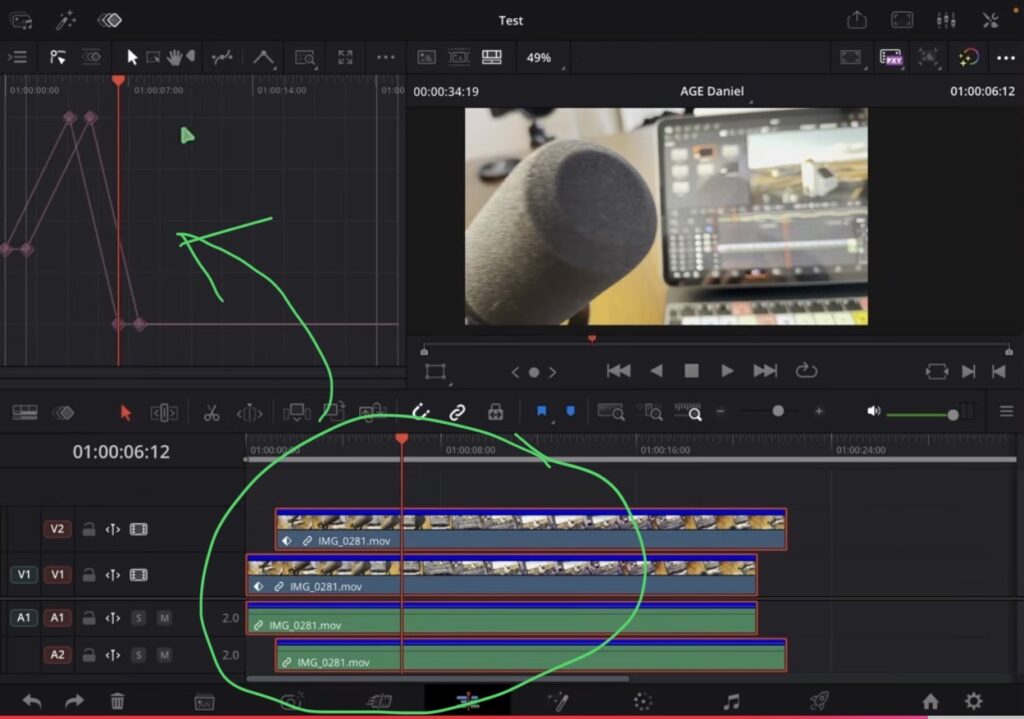Jump to first frame button

(x=618, y=371)
